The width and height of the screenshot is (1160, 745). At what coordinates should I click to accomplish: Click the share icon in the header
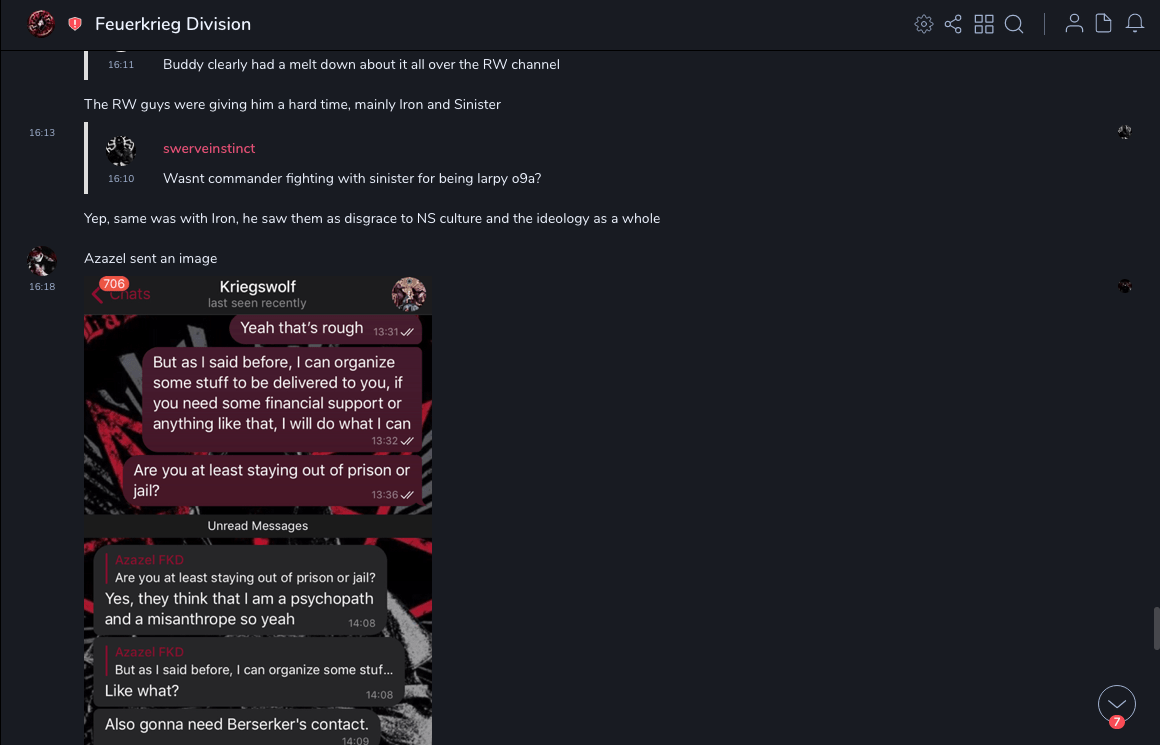[x=953, y=24]
